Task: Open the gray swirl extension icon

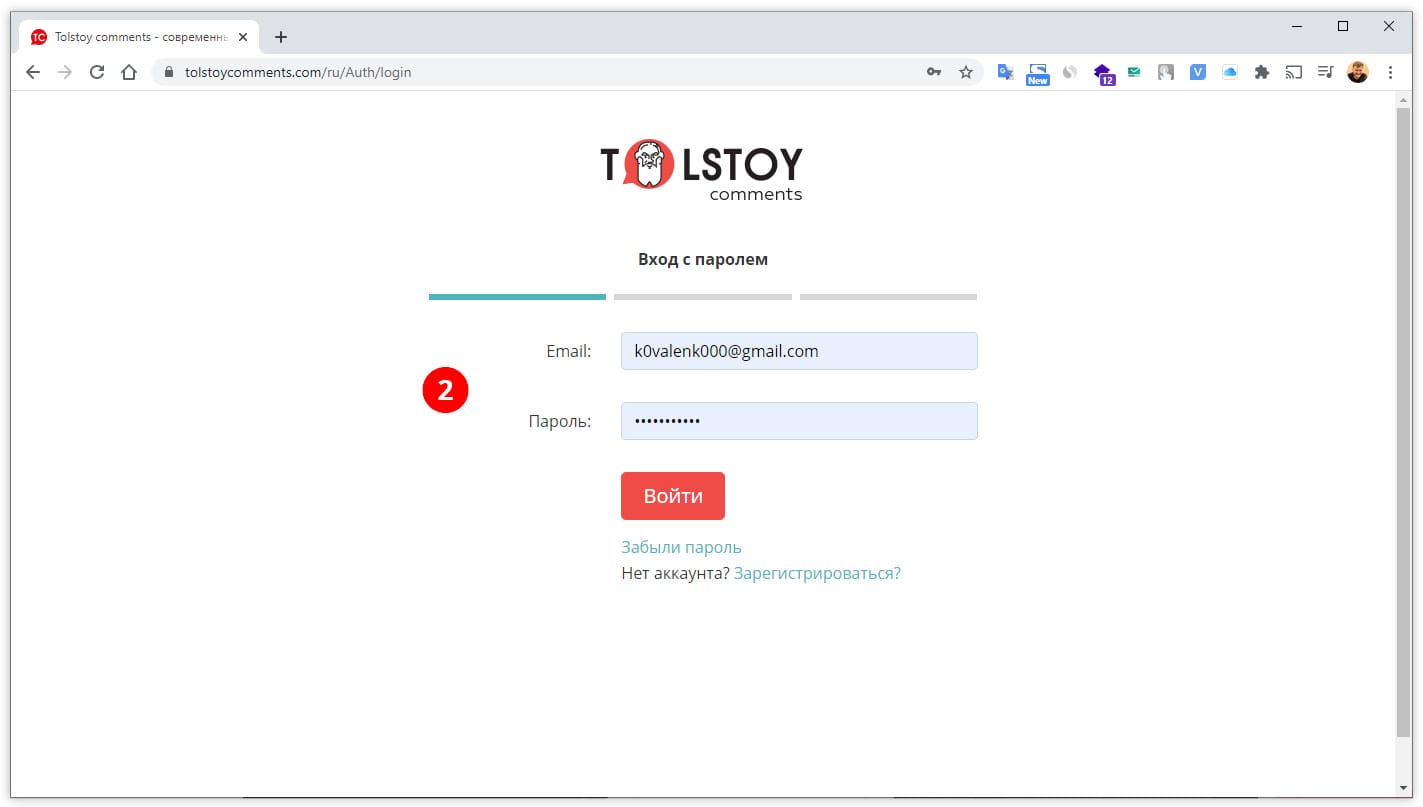Action: point(1070,72)
